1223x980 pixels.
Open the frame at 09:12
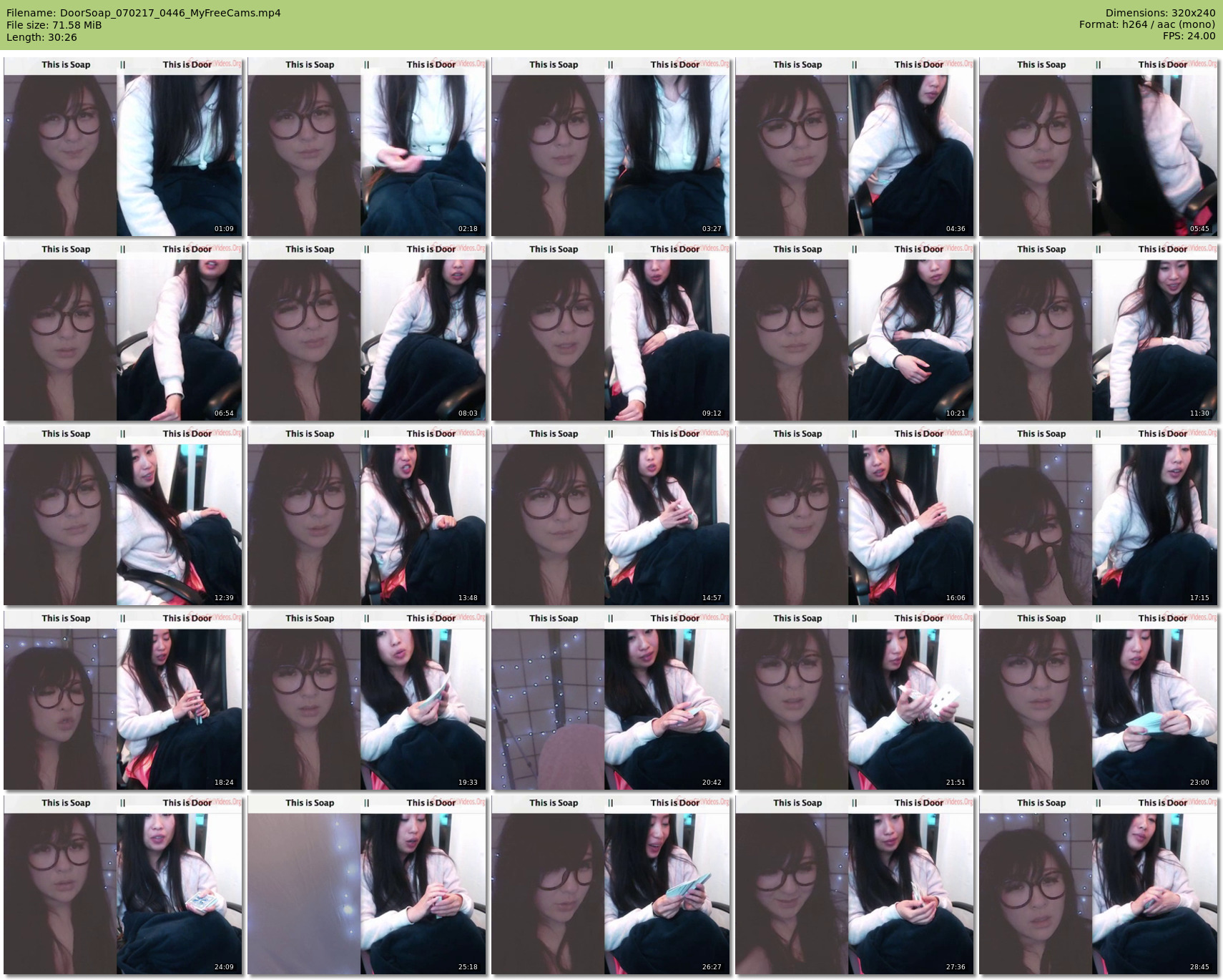point(611,331)
